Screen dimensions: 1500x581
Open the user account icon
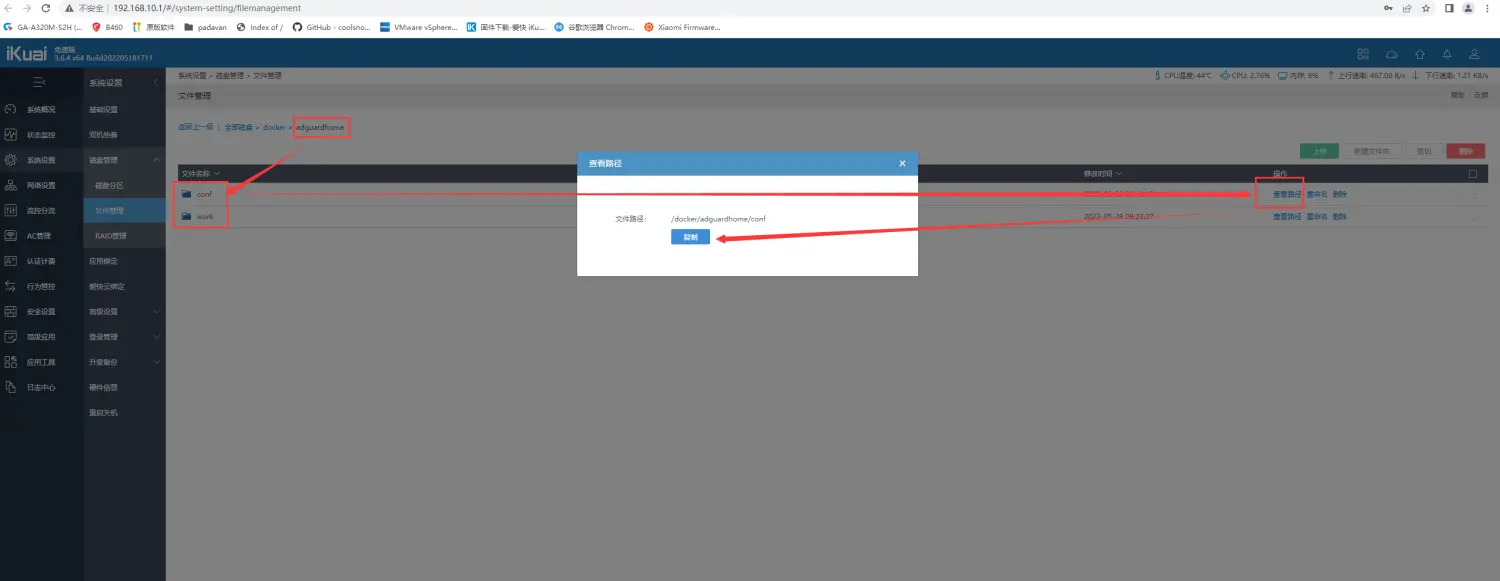pos(1474,54)
